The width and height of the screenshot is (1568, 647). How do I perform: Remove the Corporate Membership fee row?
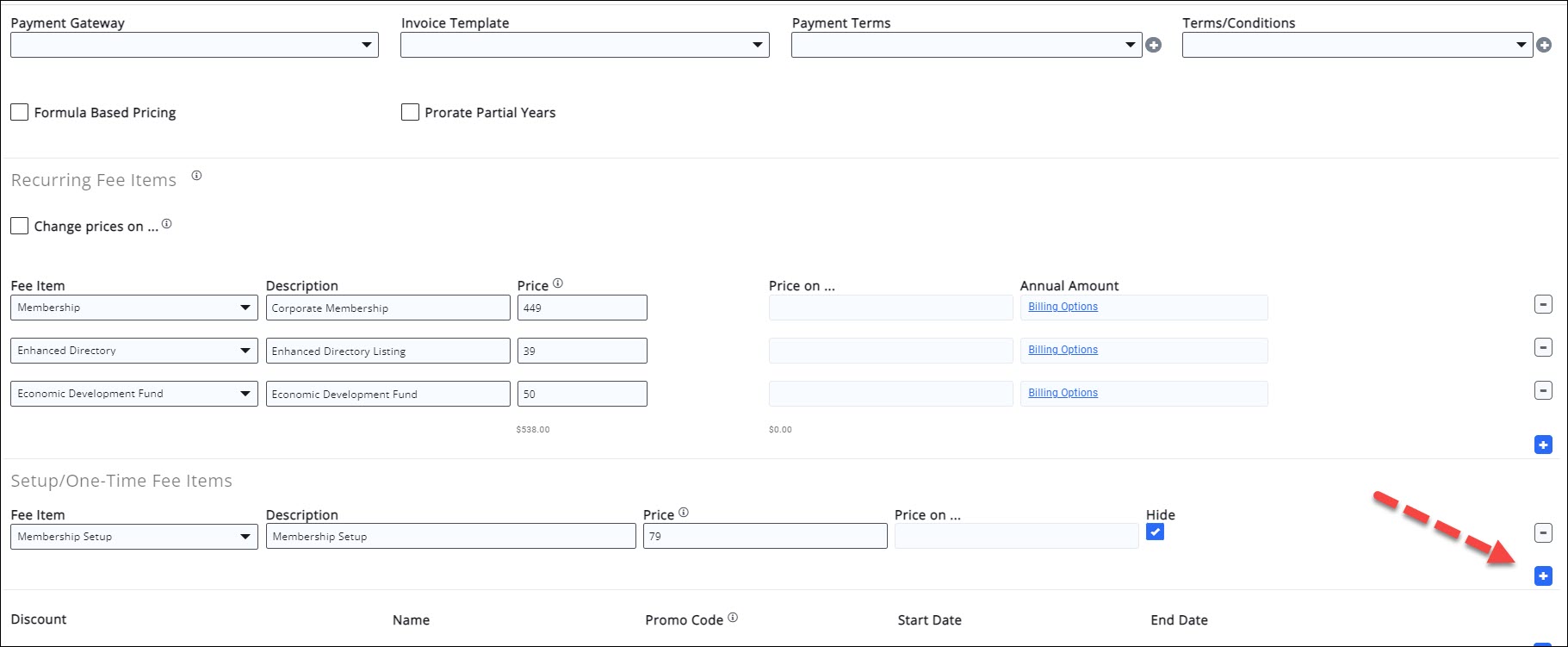tap(1543, 305)
